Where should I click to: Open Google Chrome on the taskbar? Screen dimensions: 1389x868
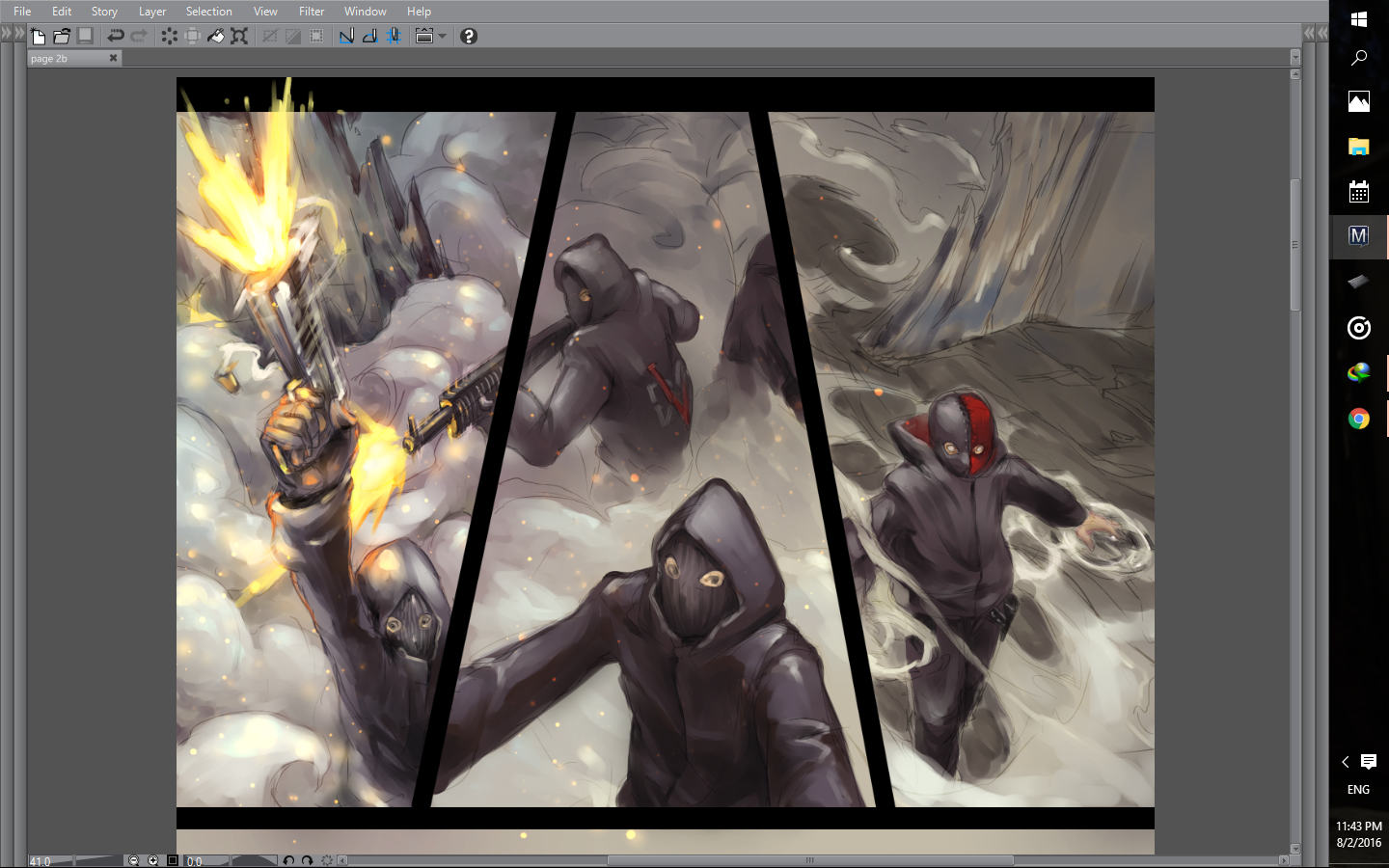[1359, 419]
